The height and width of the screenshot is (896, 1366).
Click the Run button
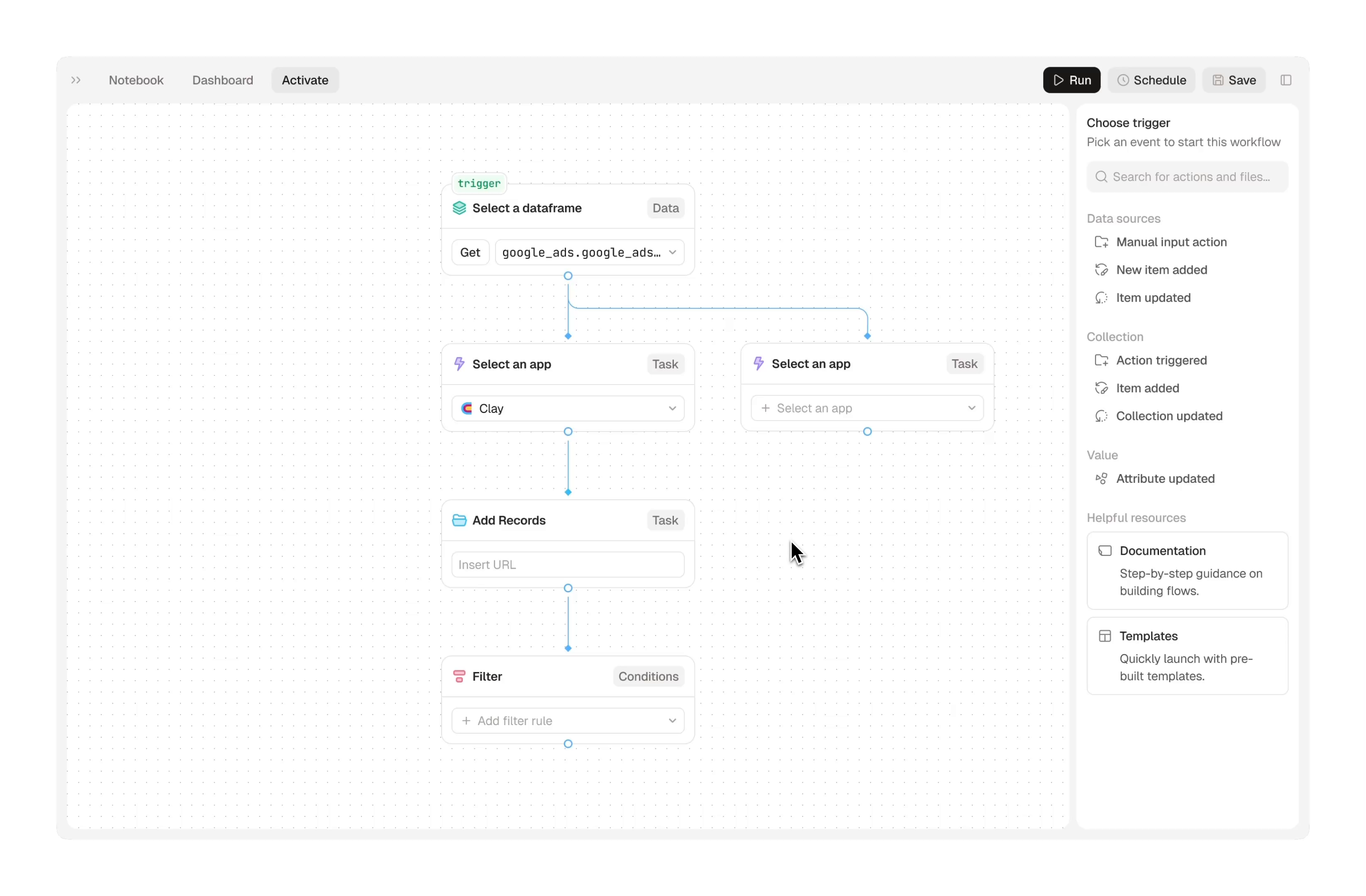pos(1071,80)
